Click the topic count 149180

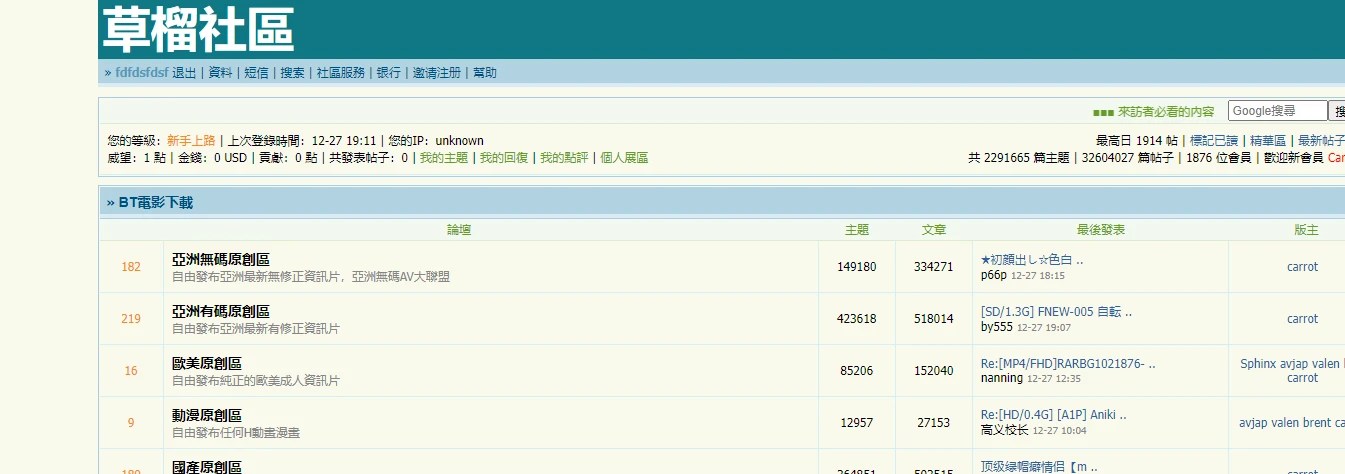coord(857,267)
